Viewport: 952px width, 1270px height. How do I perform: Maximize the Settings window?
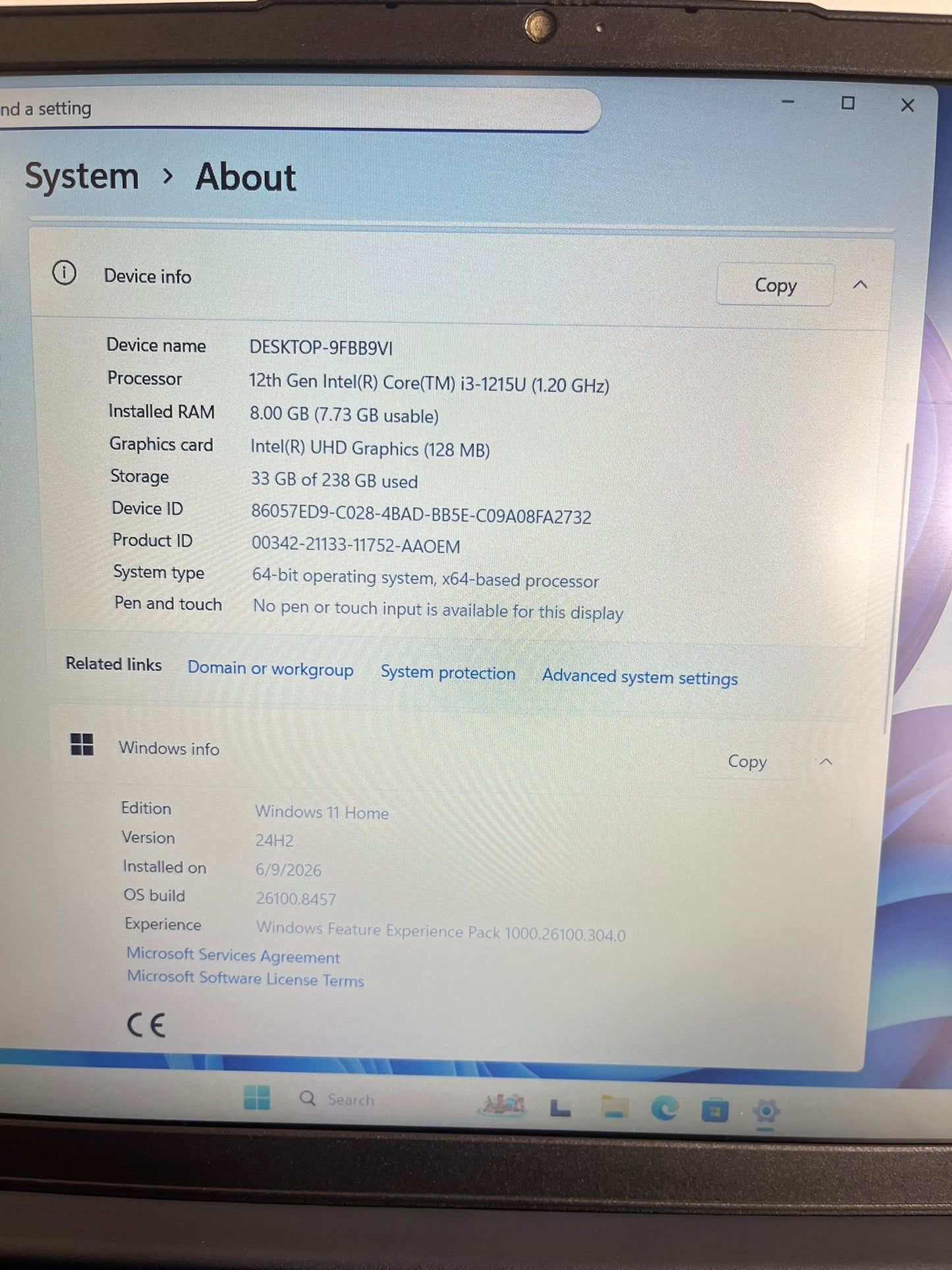coord(848,103)
